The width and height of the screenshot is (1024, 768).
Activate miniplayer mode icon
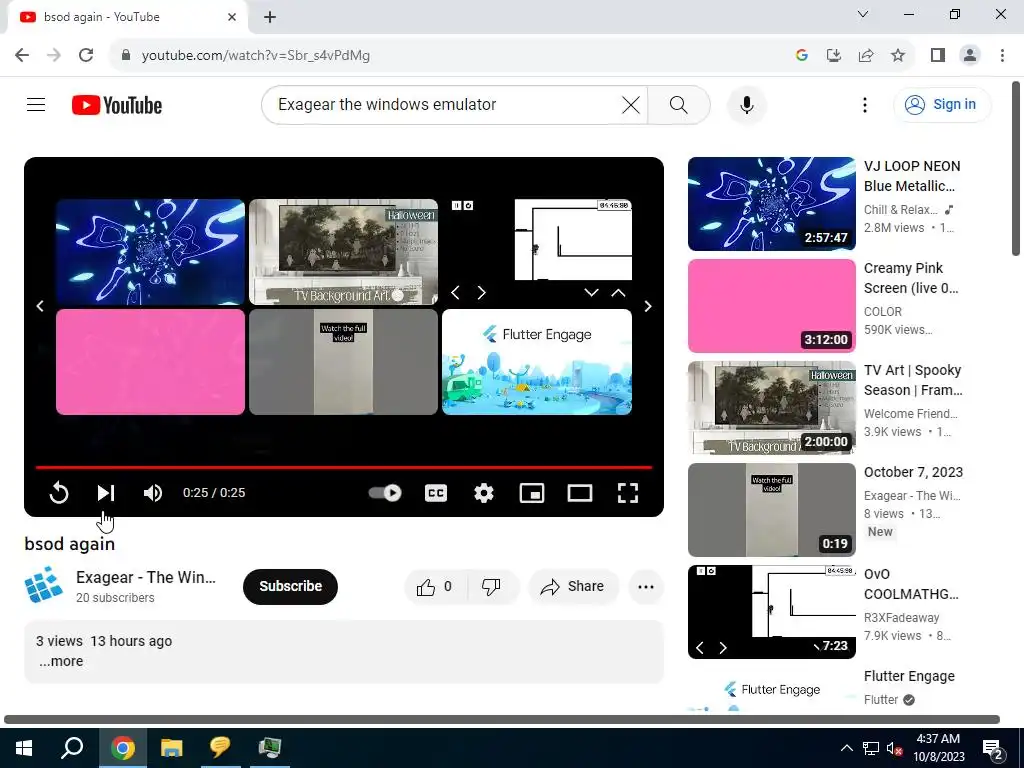click(532, 493)
